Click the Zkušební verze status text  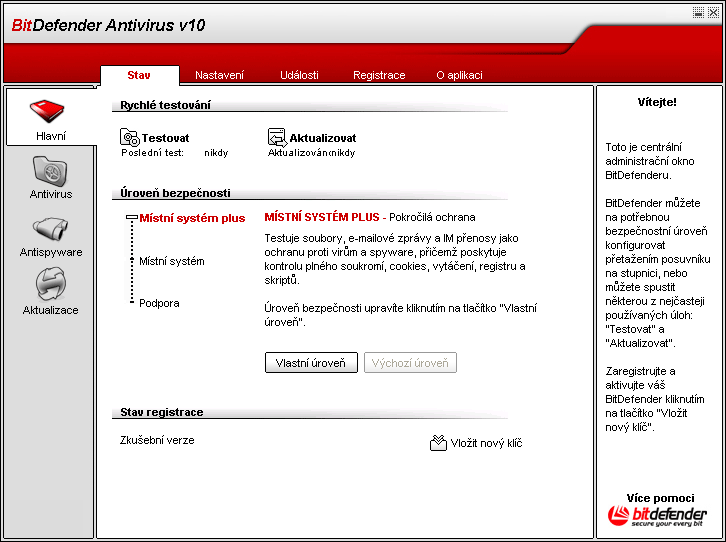click(157, 440)
